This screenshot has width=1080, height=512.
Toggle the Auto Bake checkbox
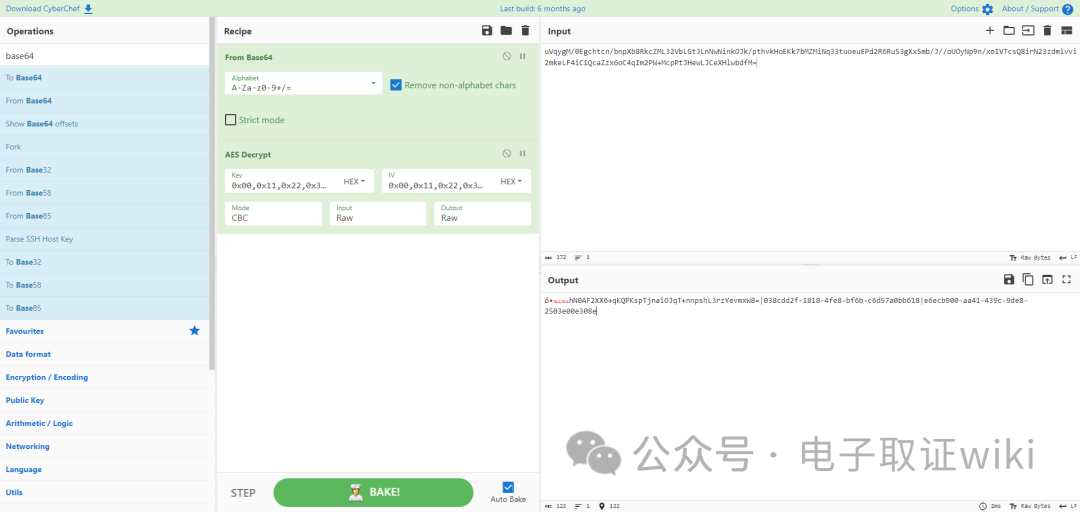tap(508, 487)
